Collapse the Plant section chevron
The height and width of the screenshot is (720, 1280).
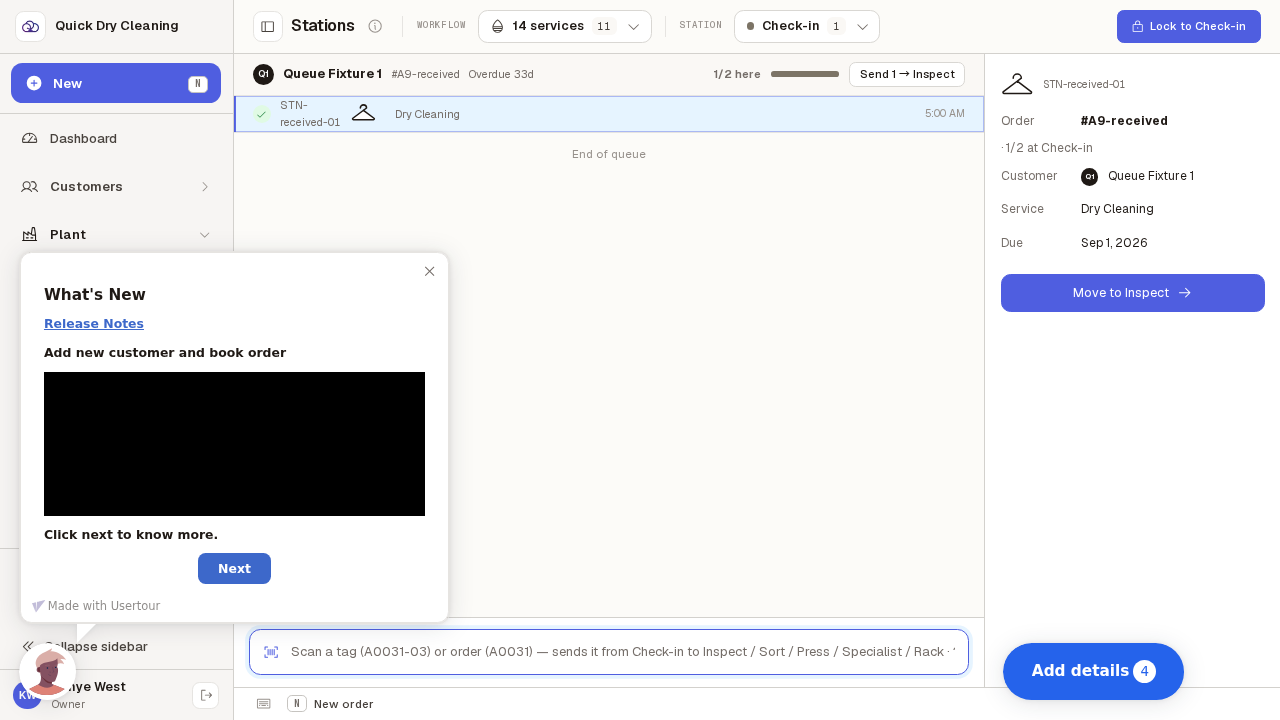205,234
